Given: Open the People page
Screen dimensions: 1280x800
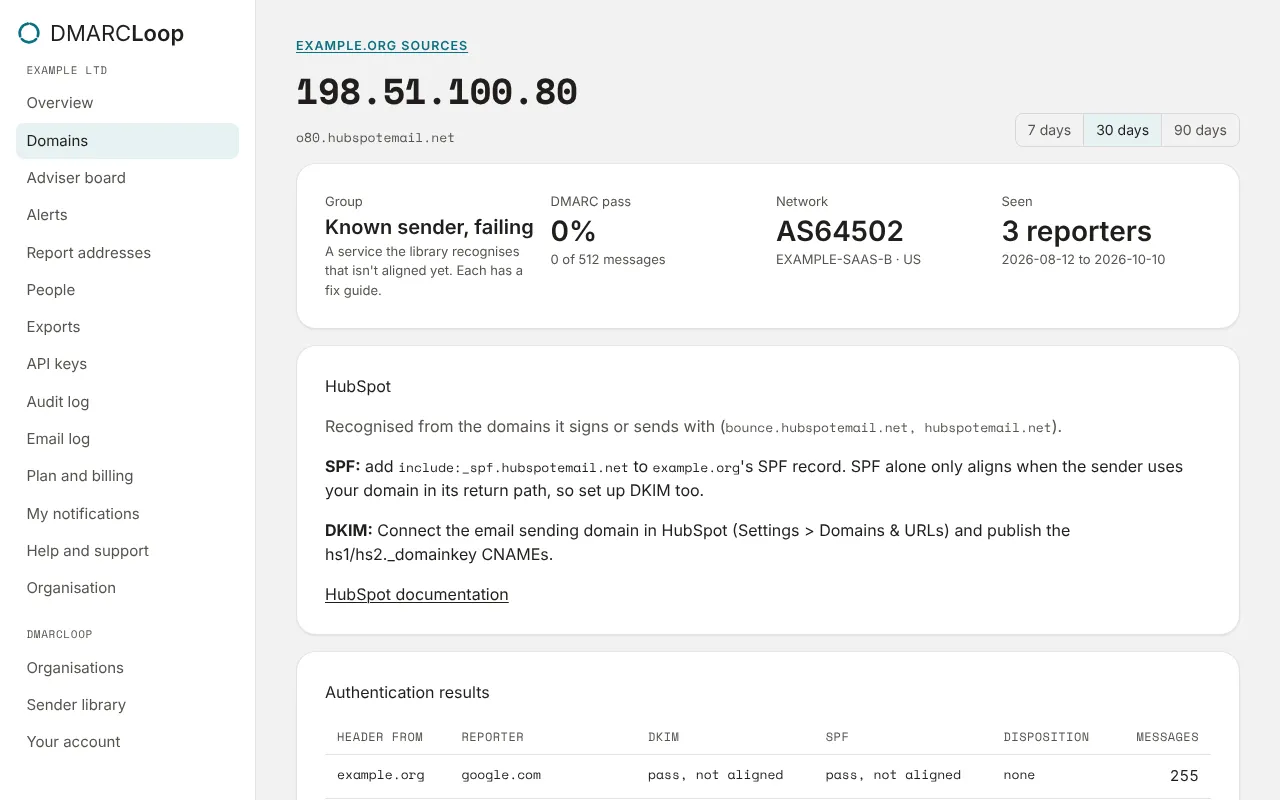Looking at the screenshot, I should (127, 290).
